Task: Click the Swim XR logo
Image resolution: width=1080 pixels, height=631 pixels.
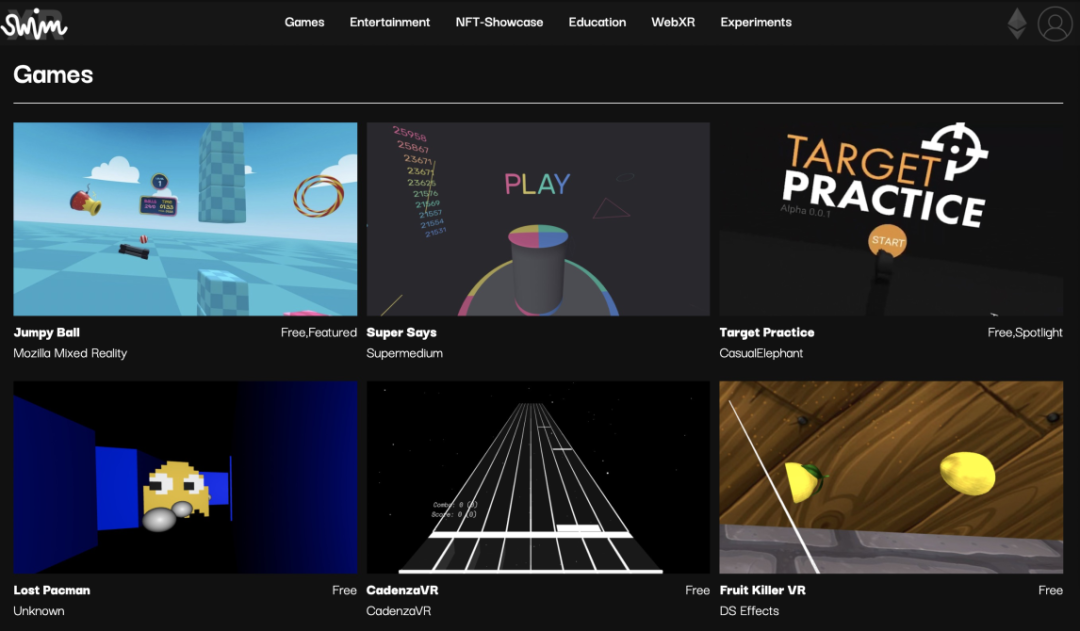Action: (34, 24)
